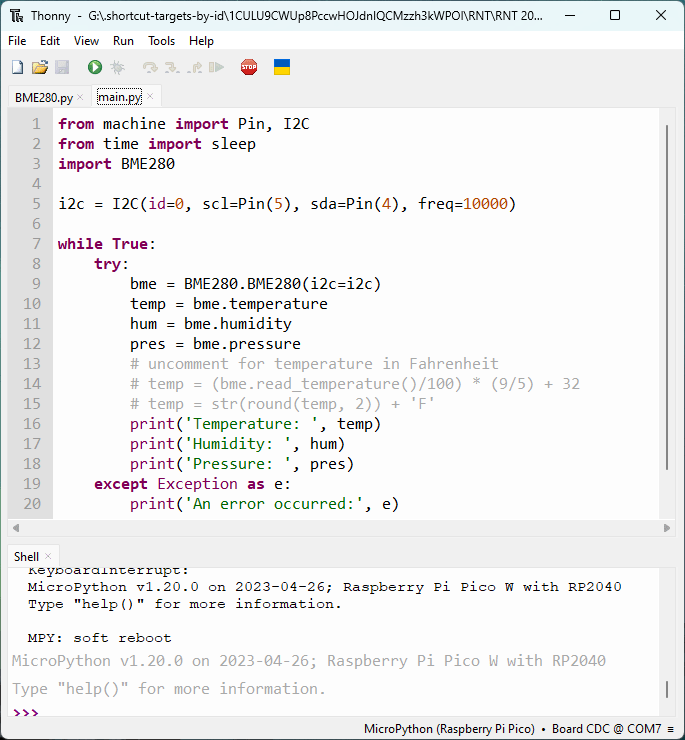Screen dimensions: 685x740
Task: Click "print('Pressure: ', pres)" line
Action: click(242, 464)
